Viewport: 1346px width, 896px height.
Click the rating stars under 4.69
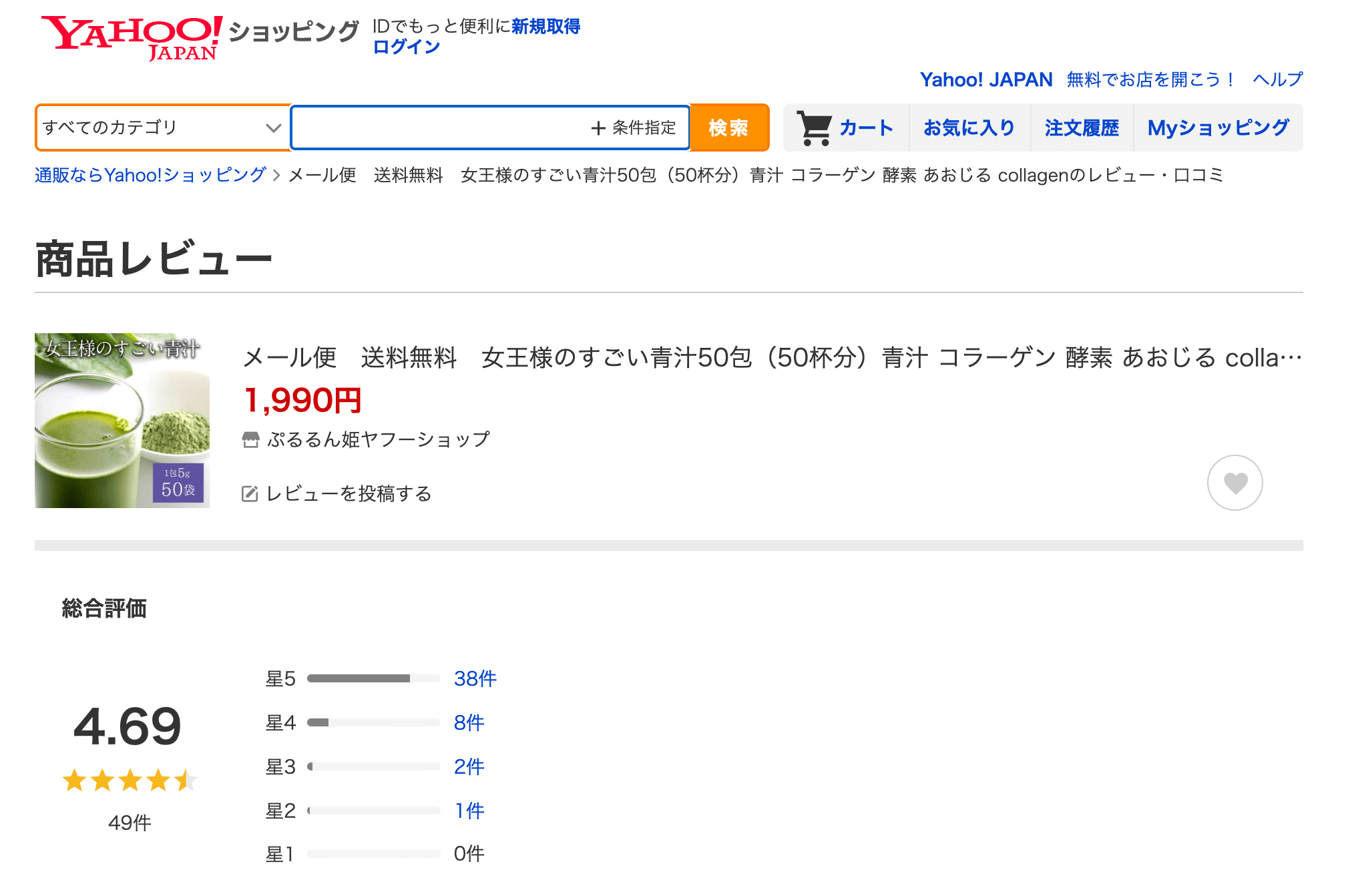click(130, 780)
